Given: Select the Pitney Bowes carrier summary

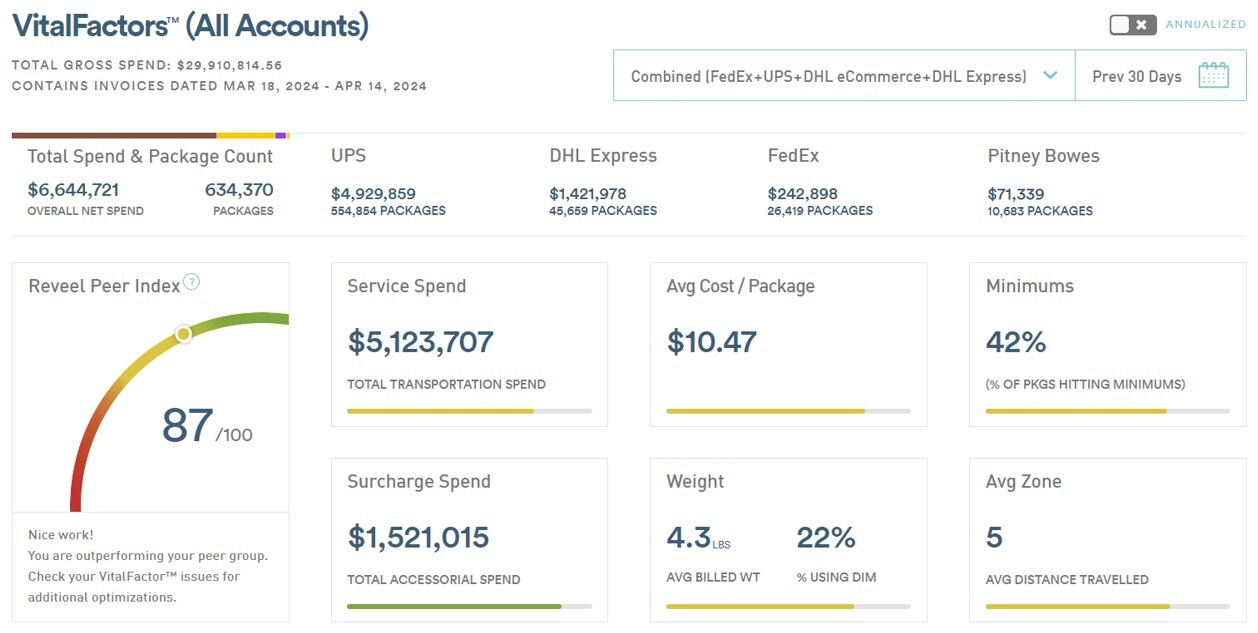Looking at the screenshot, I should pyautogui.click(x=1043, y=182).
